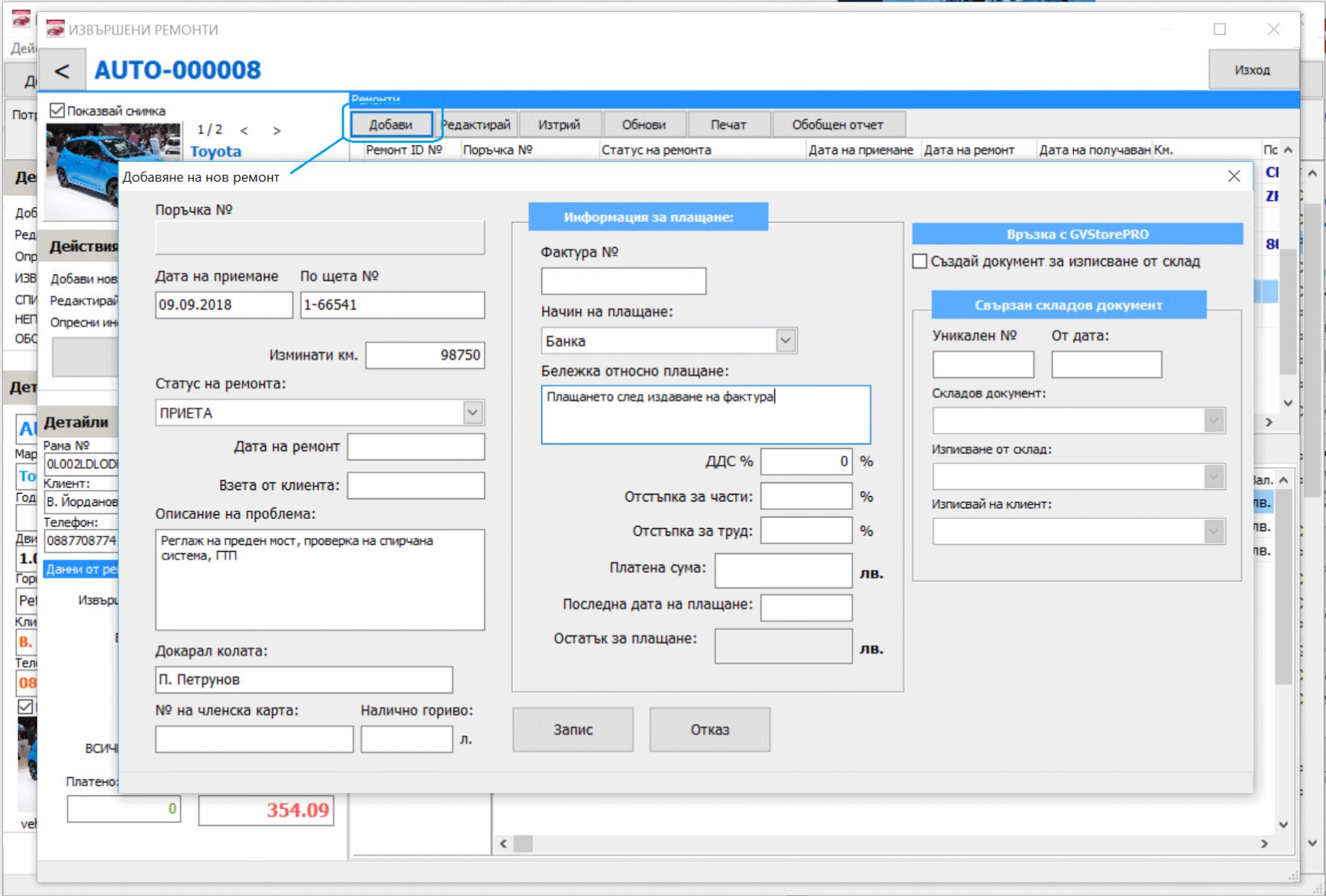
Task: Expand the Начин на плащане combo box
Action: [x=786, y=340]
